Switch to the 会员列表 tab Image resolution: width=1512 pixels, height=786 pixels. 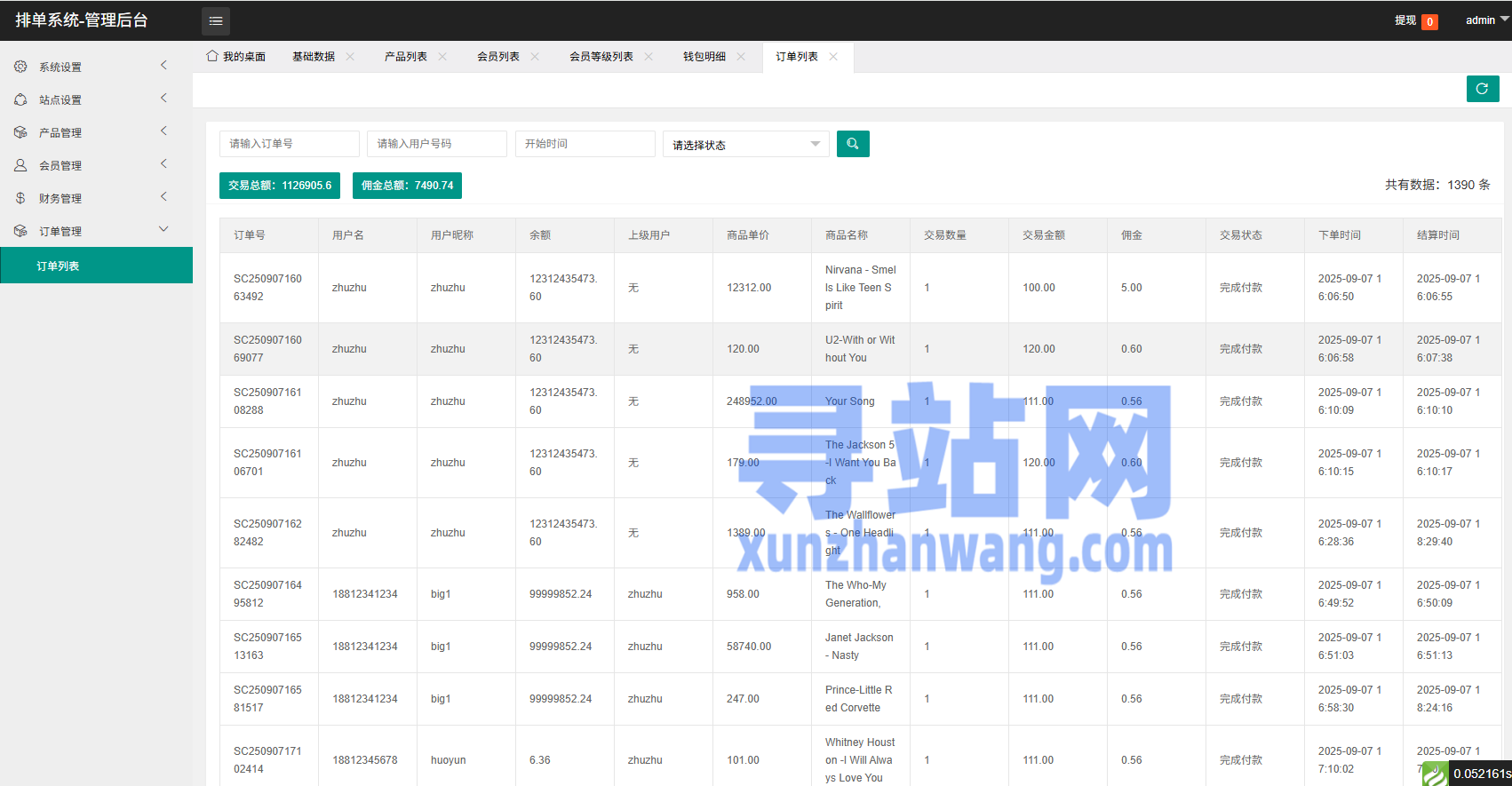coord(498,57)
